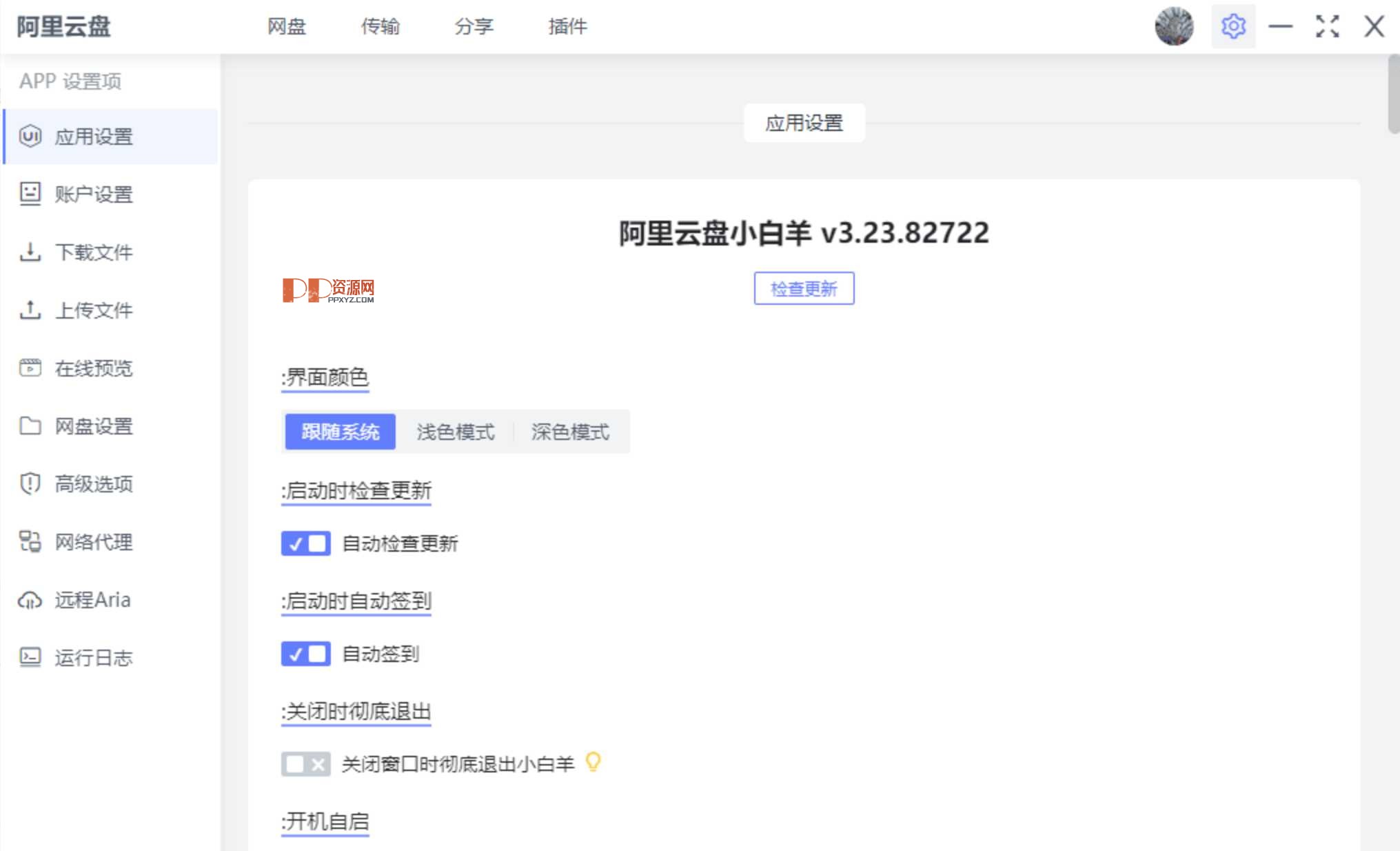Click the 运行日志 terminal icon
1400x851 pixels.
tap(30, 657)
